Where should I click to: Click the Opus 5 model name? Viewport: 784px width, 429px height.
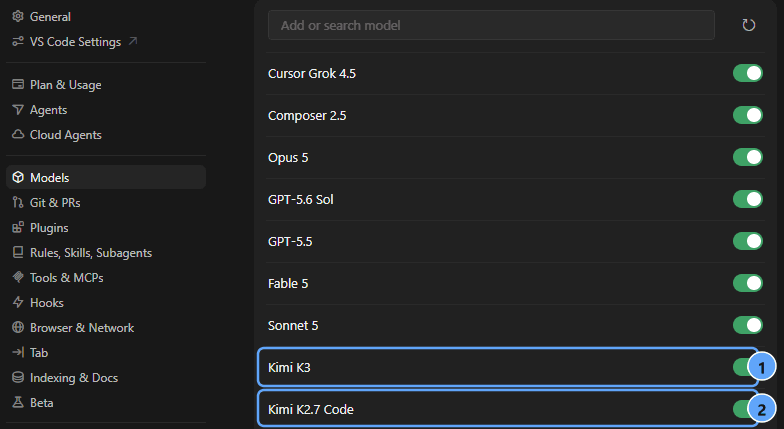point(288,158)
